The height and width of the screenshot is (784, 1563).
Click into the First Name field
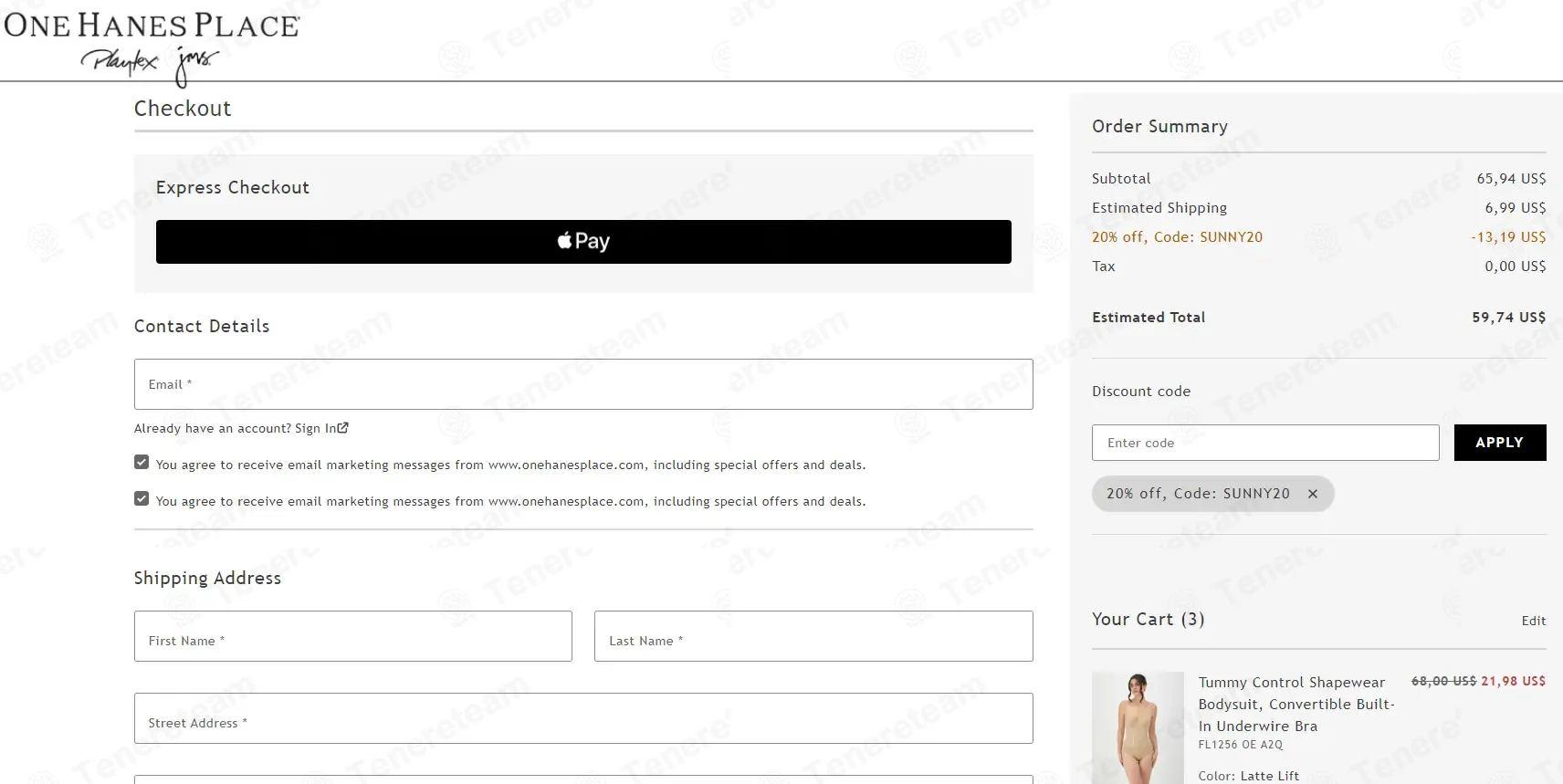(x=353, y=636)
